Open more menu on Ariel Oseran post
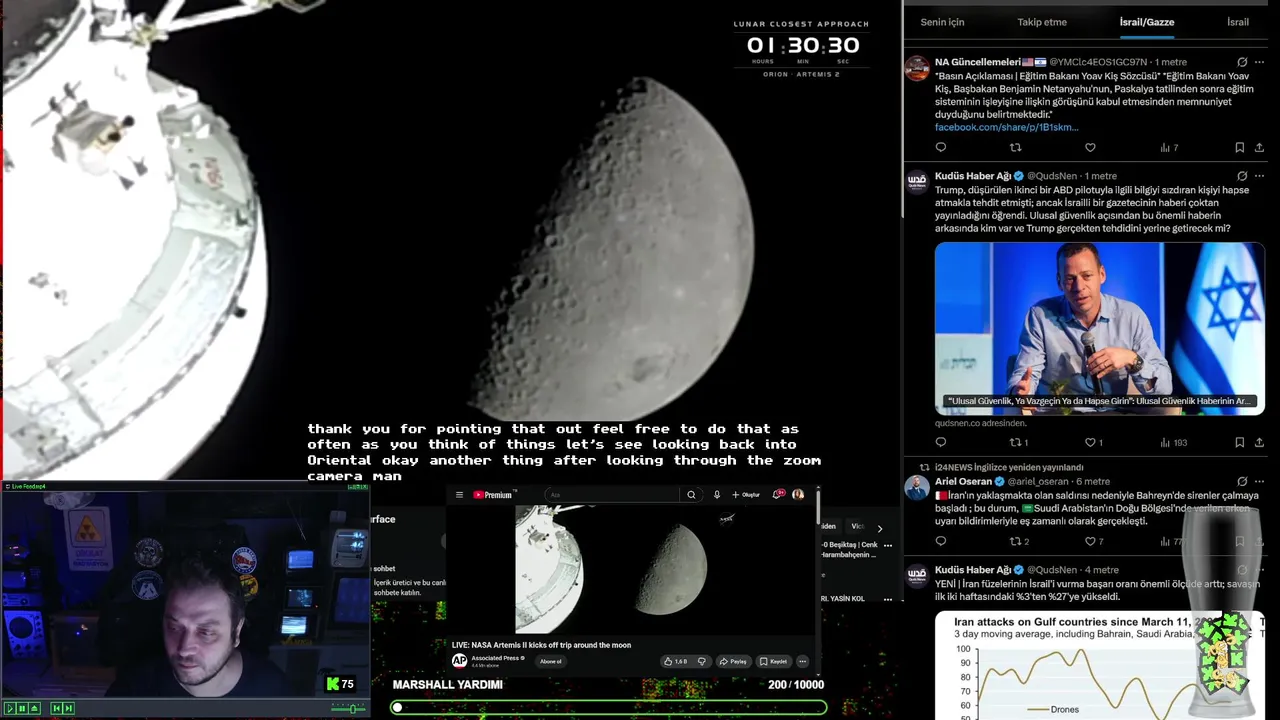This screenshot has width=1280, height=720. point(1259,481)
